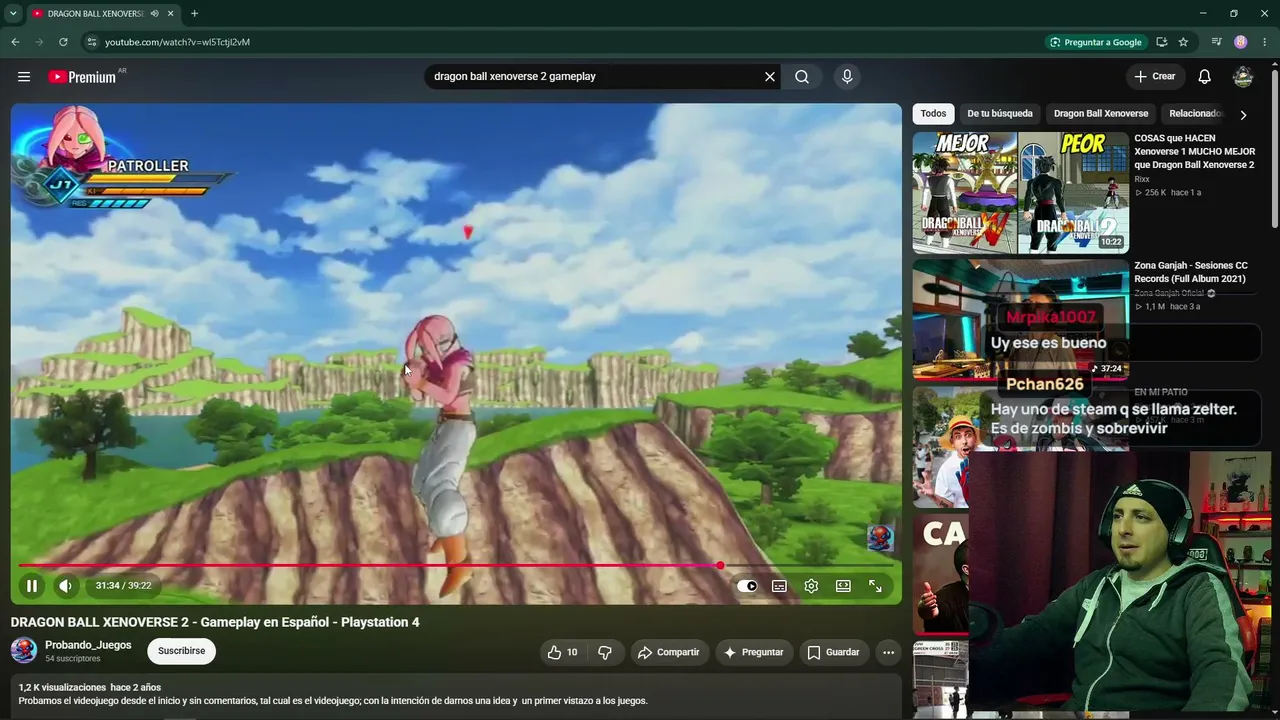The image size is (1280, 720).
Task: Open the MEJOR vs PEOR Xenoverse thumbnail
Action: click(1020, 193)
